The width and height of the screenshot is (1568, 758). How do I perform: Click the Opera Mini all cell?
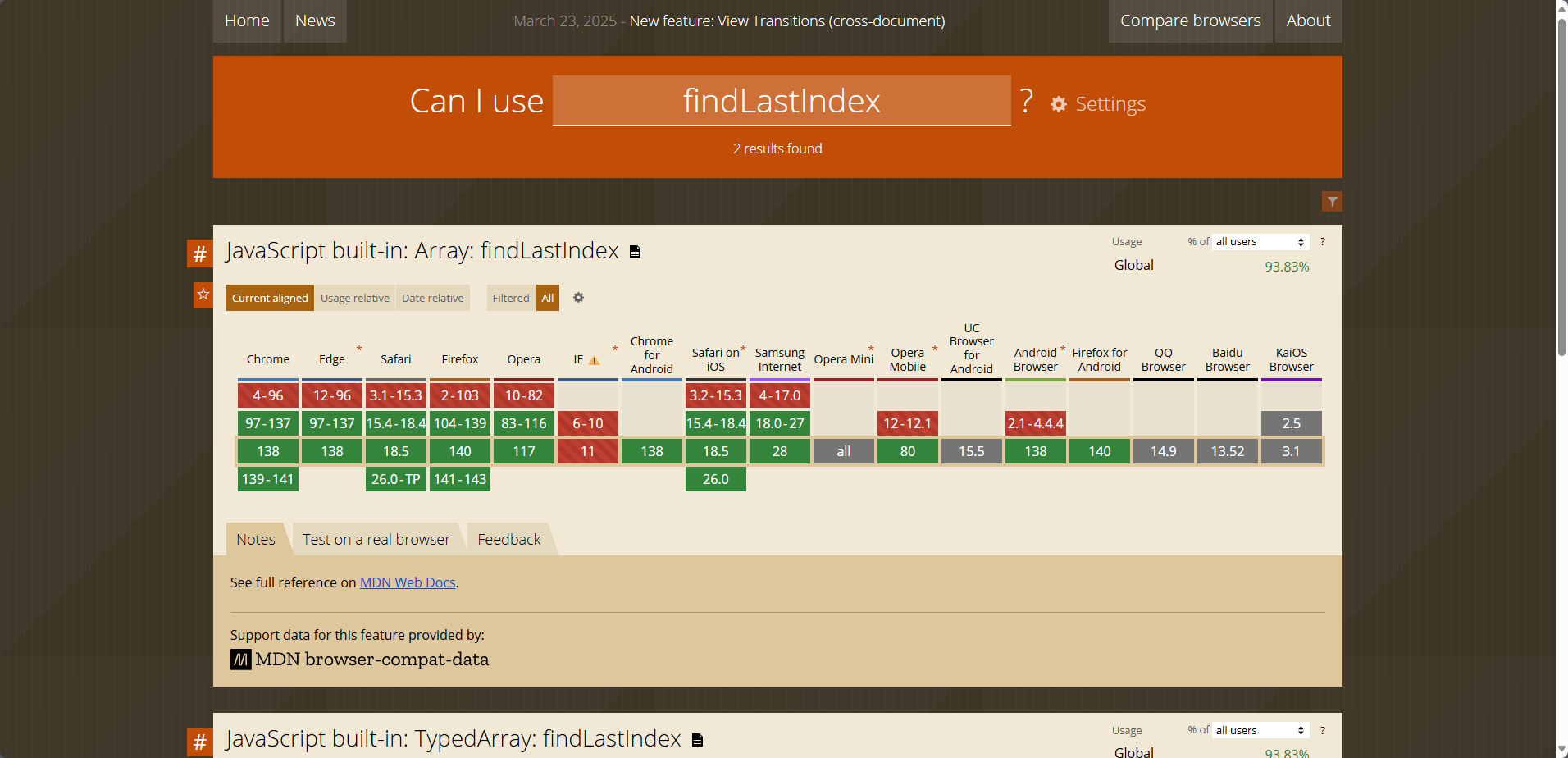point(844,451)
